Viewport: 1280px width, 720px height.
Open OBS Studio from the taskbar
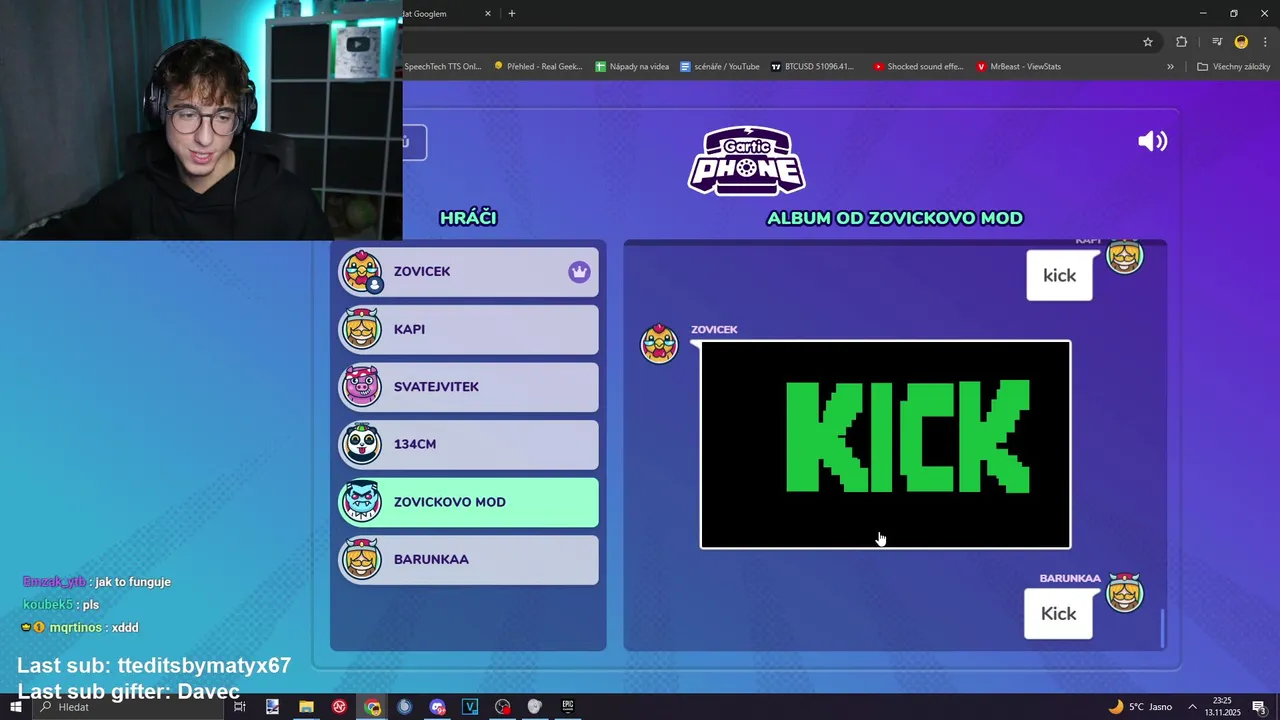click(502, 707)
